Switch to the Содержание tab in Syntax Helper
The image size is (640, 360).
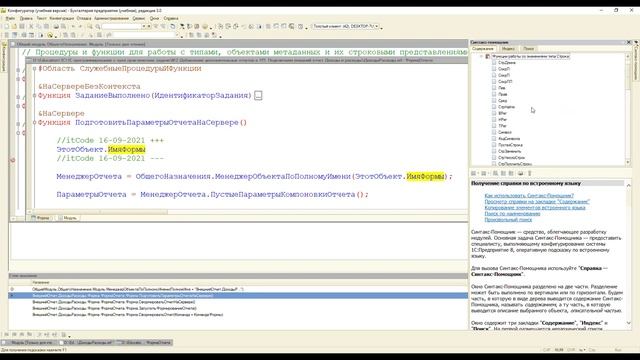pyautogui.click(x=483, y=49)
